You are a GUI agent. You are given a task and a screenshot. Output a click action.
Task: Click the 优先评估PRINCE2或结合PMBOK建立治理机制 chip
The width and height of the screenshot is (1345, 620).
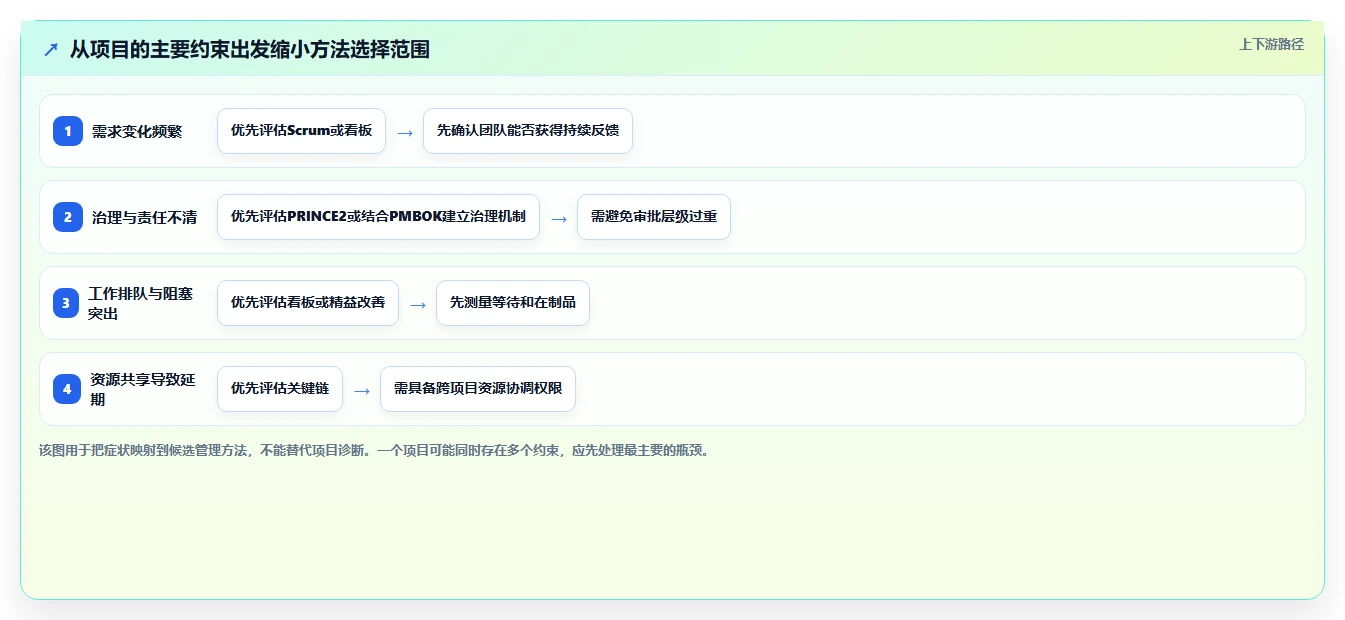[x=378, y=217]
